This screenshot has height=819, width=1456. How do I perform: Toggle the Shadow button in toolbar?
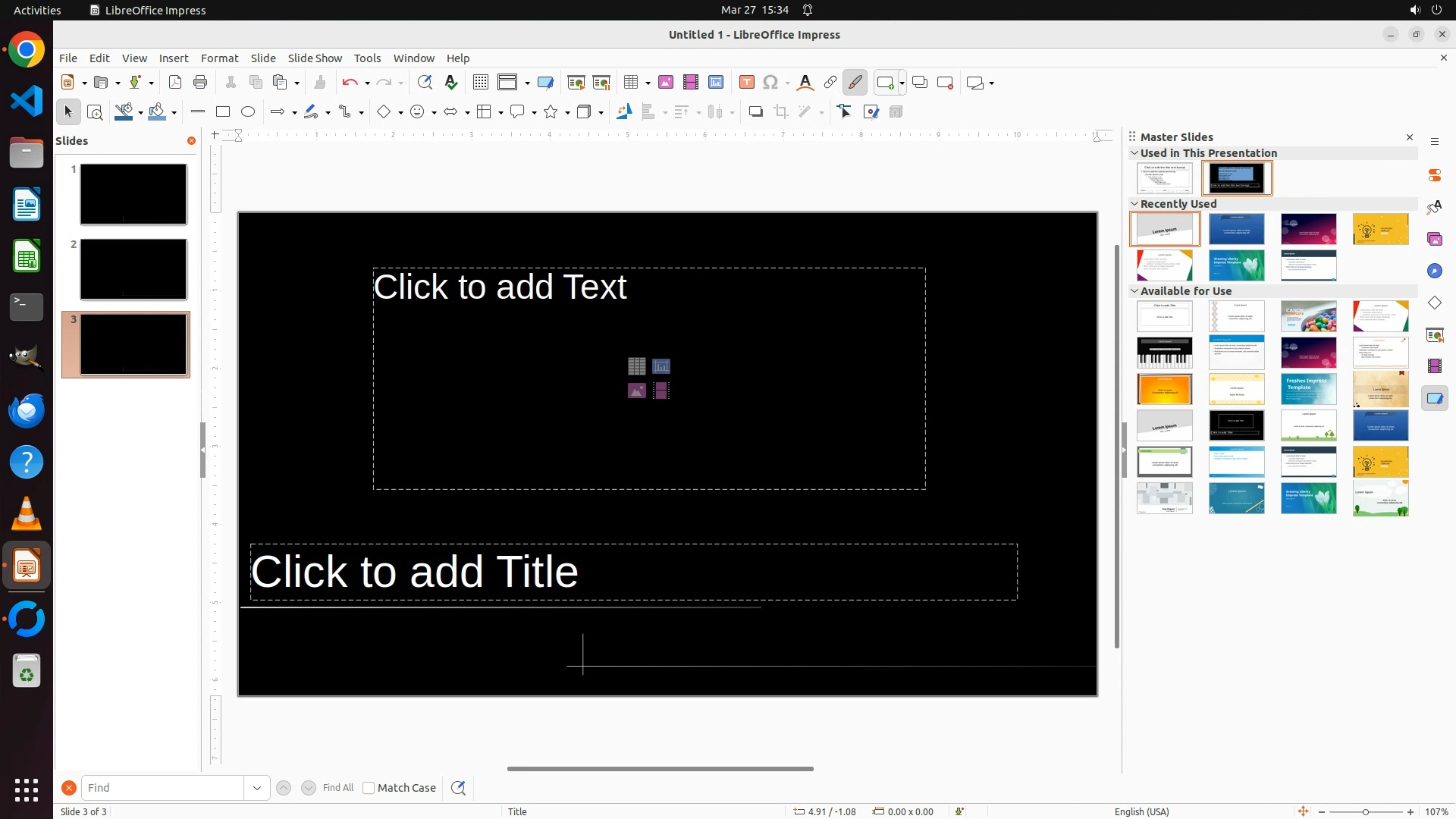(755, 112)
